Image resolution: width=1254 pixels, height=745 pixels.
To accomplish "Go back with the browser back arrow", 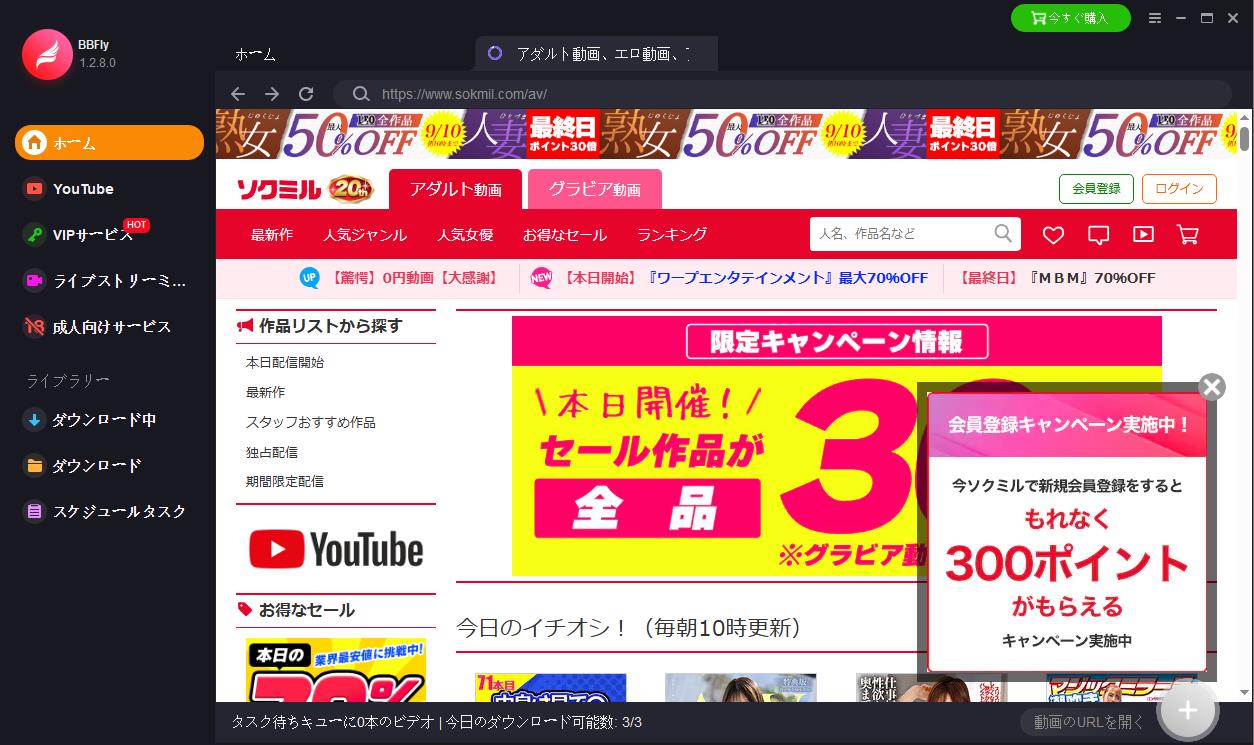I will point(237,94).
